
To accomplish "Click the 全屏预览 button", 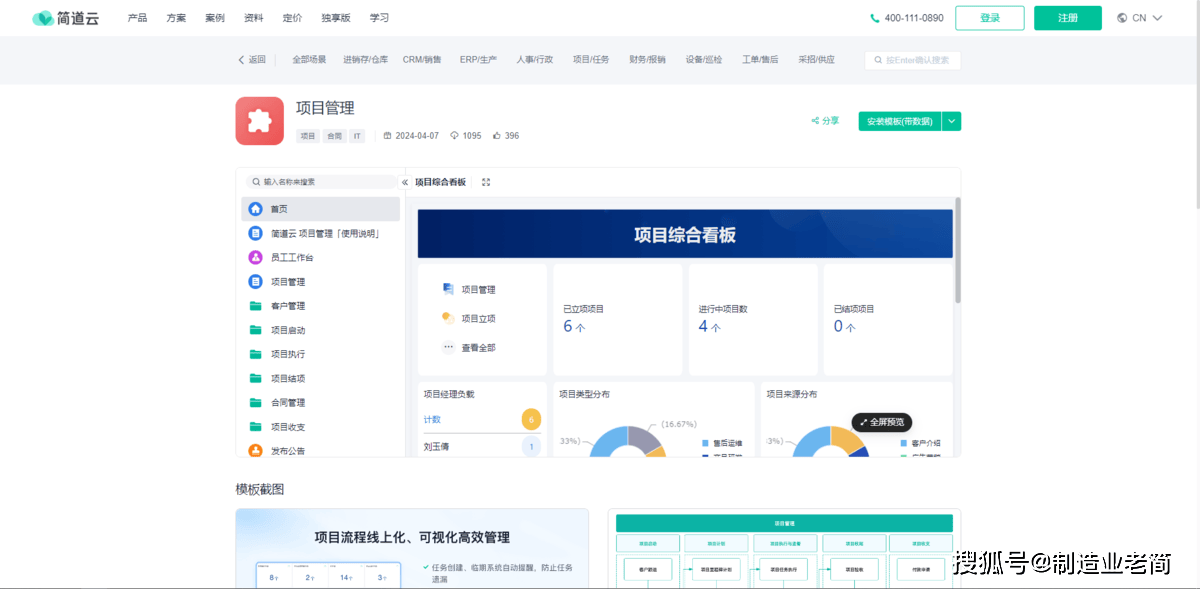I will (x=882, y=422).
